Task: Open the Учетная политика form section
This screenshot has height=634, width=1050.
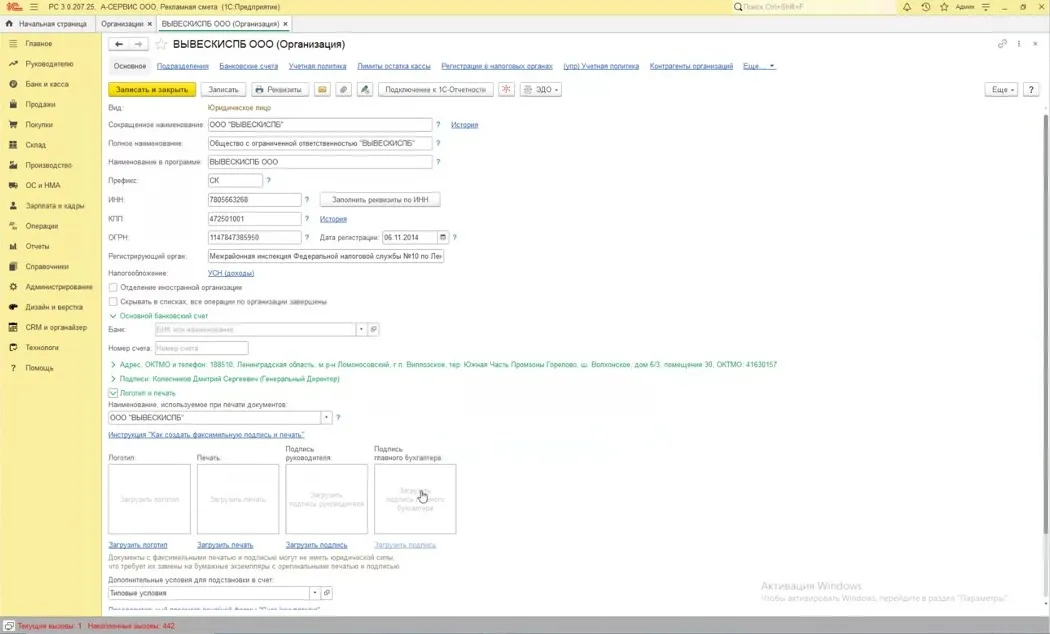Action: (x=317, y=66)
